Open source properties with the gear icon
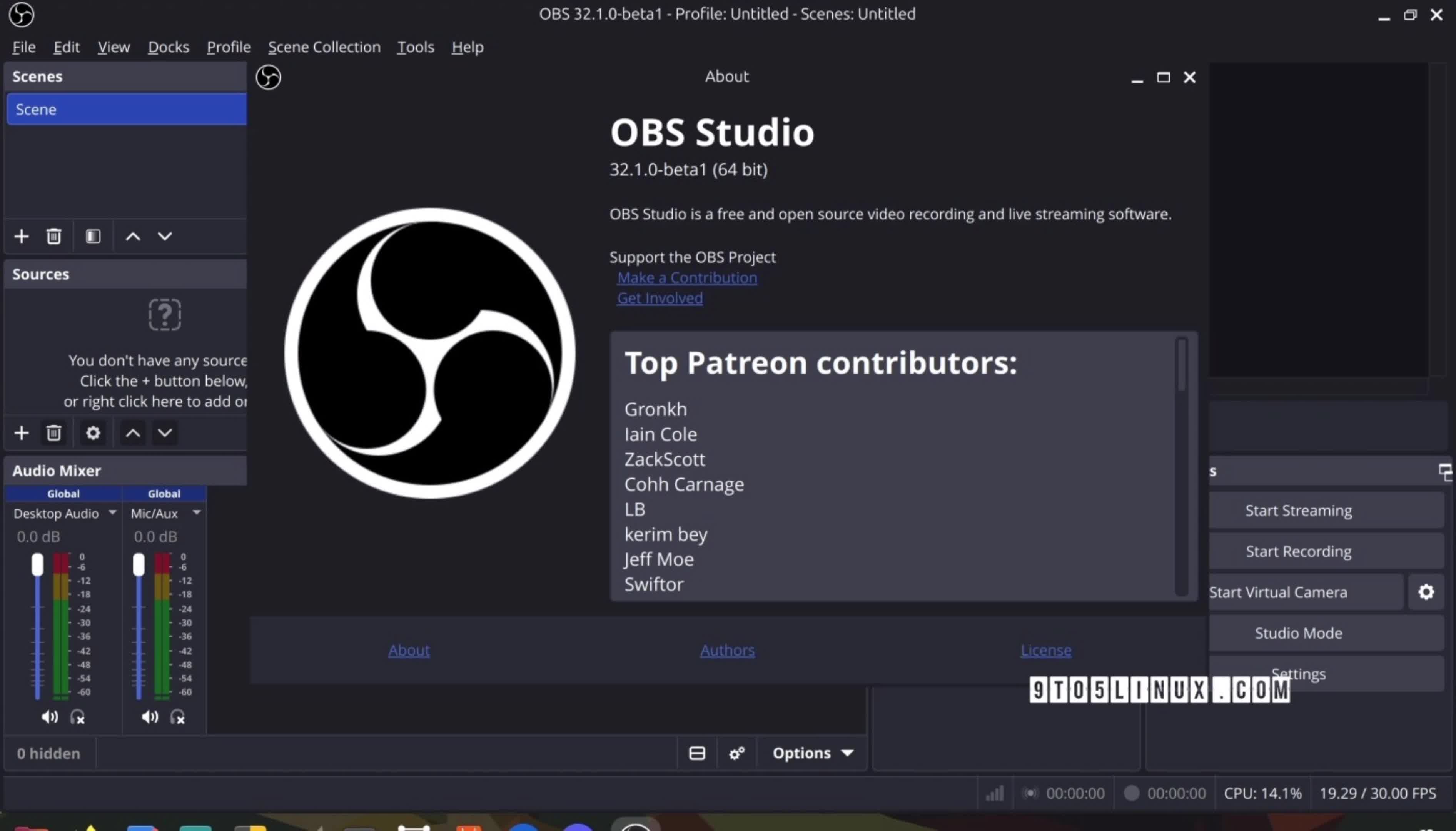The height and width of the screenshot is (831, 1456). [92, 433]
